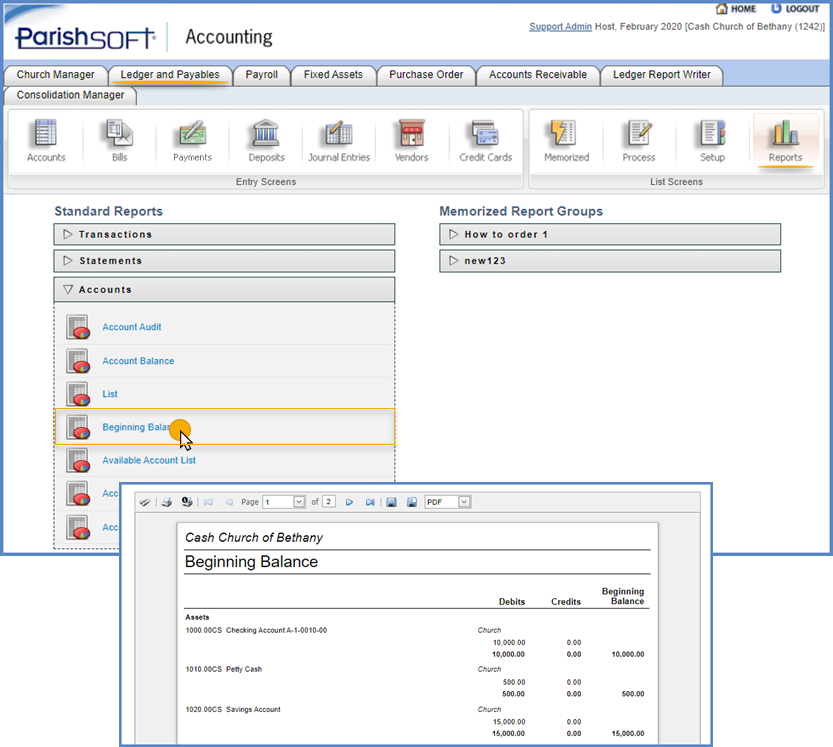Click the report icon beside Account Balance
Image resolution: width=833 pixels, height=747 pixels.
pos(78,361)
